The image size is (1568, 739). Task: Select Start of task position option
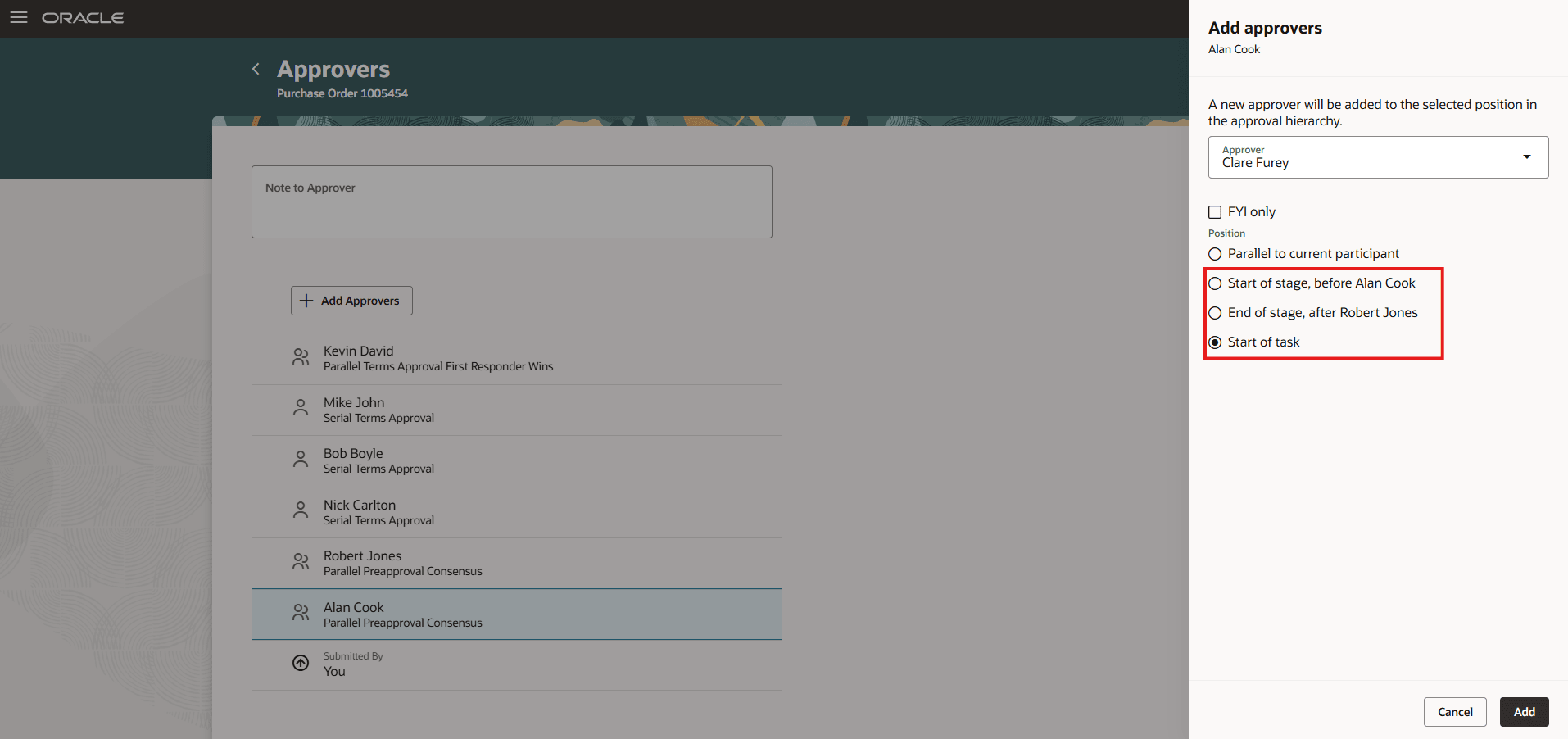click(x=1215, y=342)
